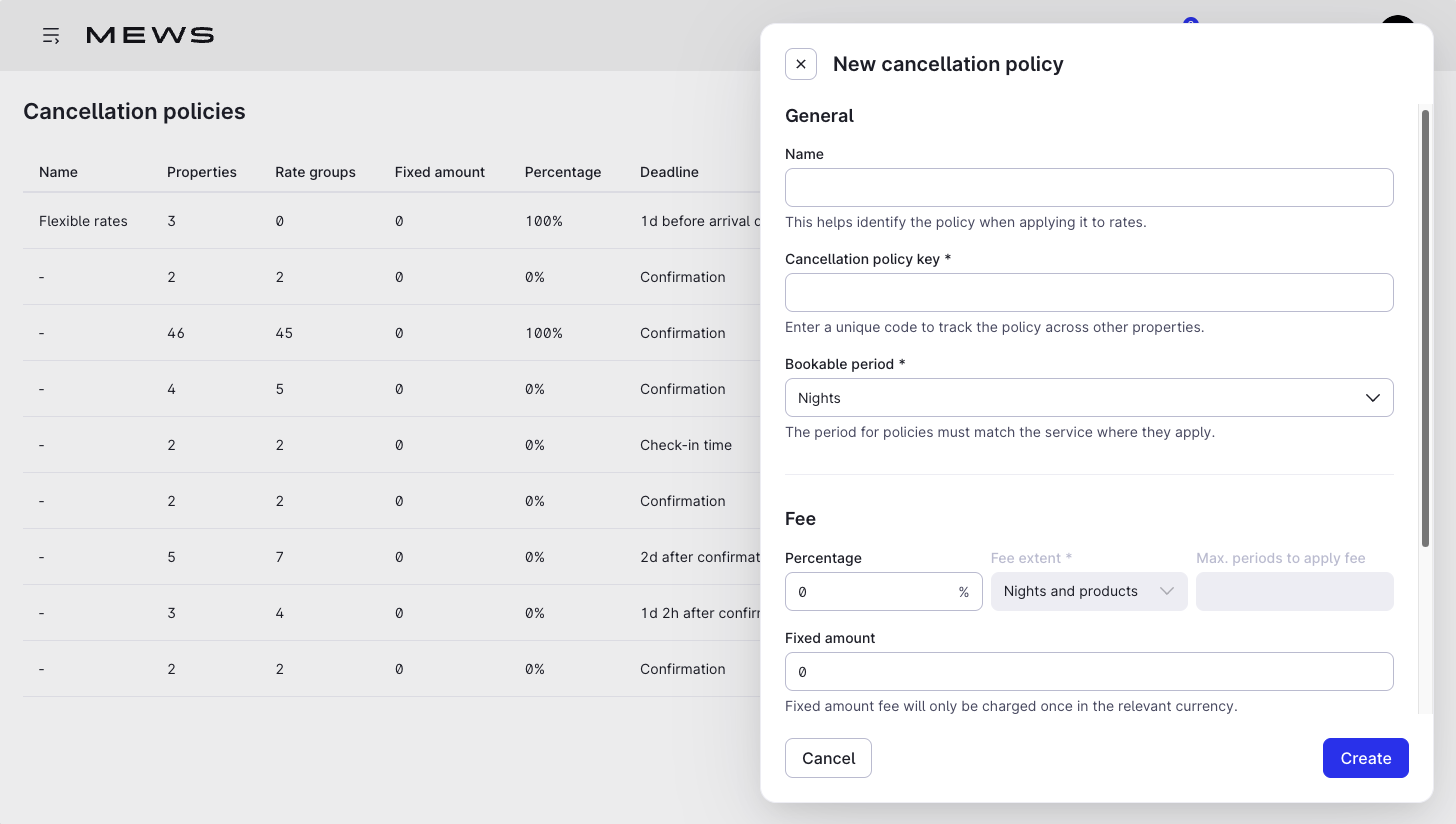Click the Cancel button
This screenshot has width=1456, height=824.
tap(828, 758)
